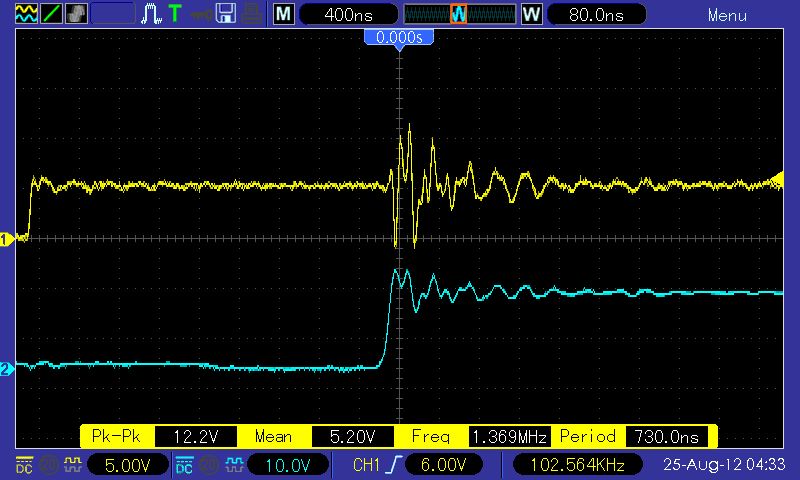Click the Freq measurement label
The width and height of the screenshot is (800, 480).
431,437
